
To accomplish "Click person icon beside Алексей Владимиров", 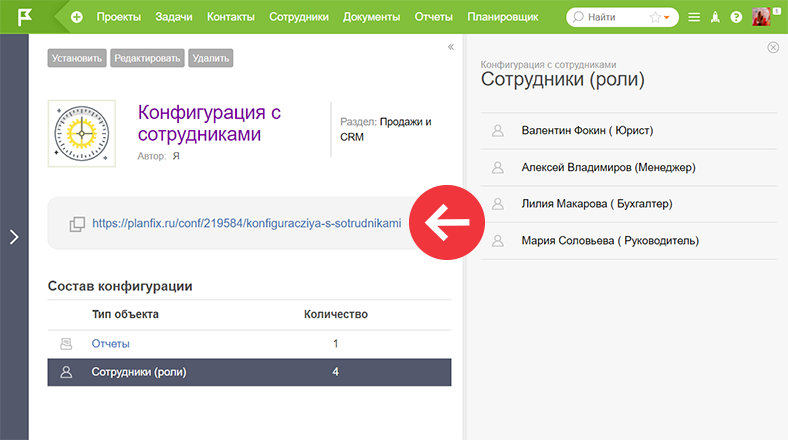I will click(498, 167).
